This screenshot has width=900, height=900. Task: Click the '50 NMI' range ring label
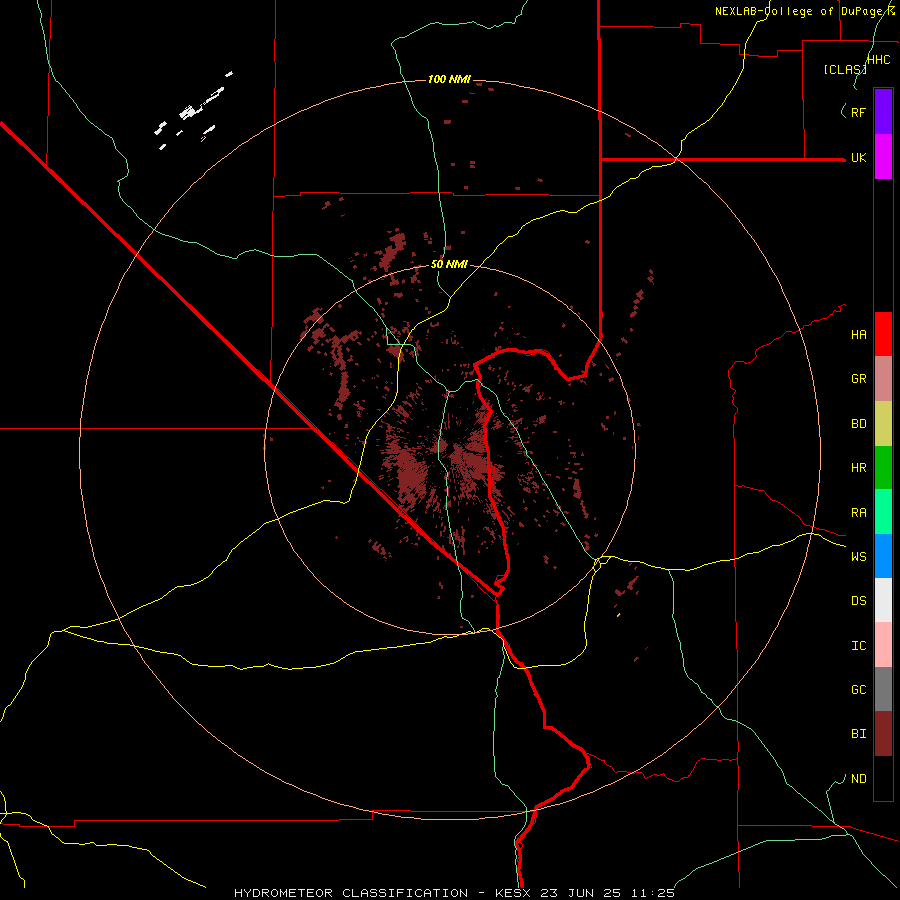pos(449,265)
